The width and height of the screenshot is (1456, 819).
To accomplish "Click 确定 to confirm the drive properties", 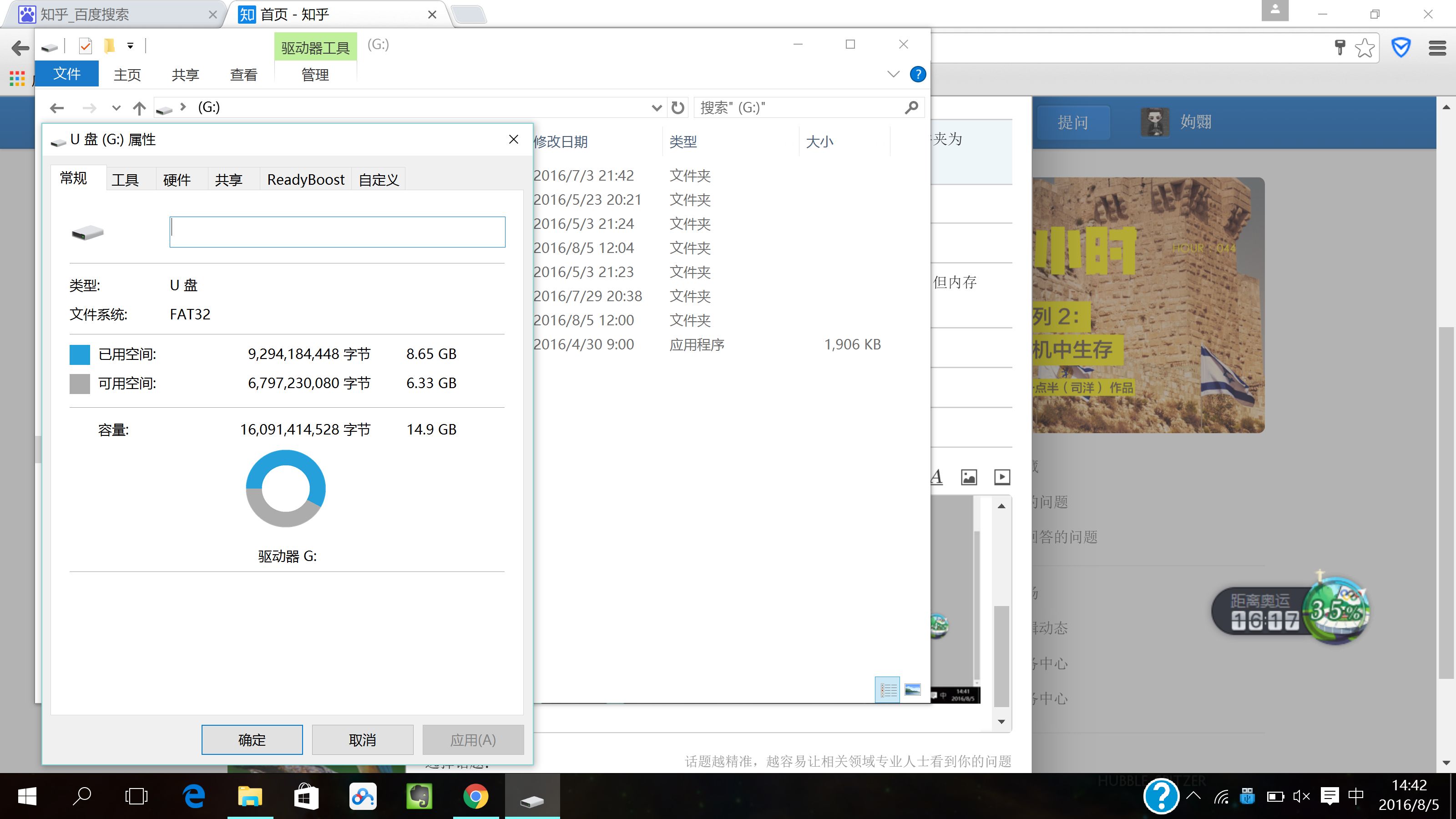I will tap(252, 739).
